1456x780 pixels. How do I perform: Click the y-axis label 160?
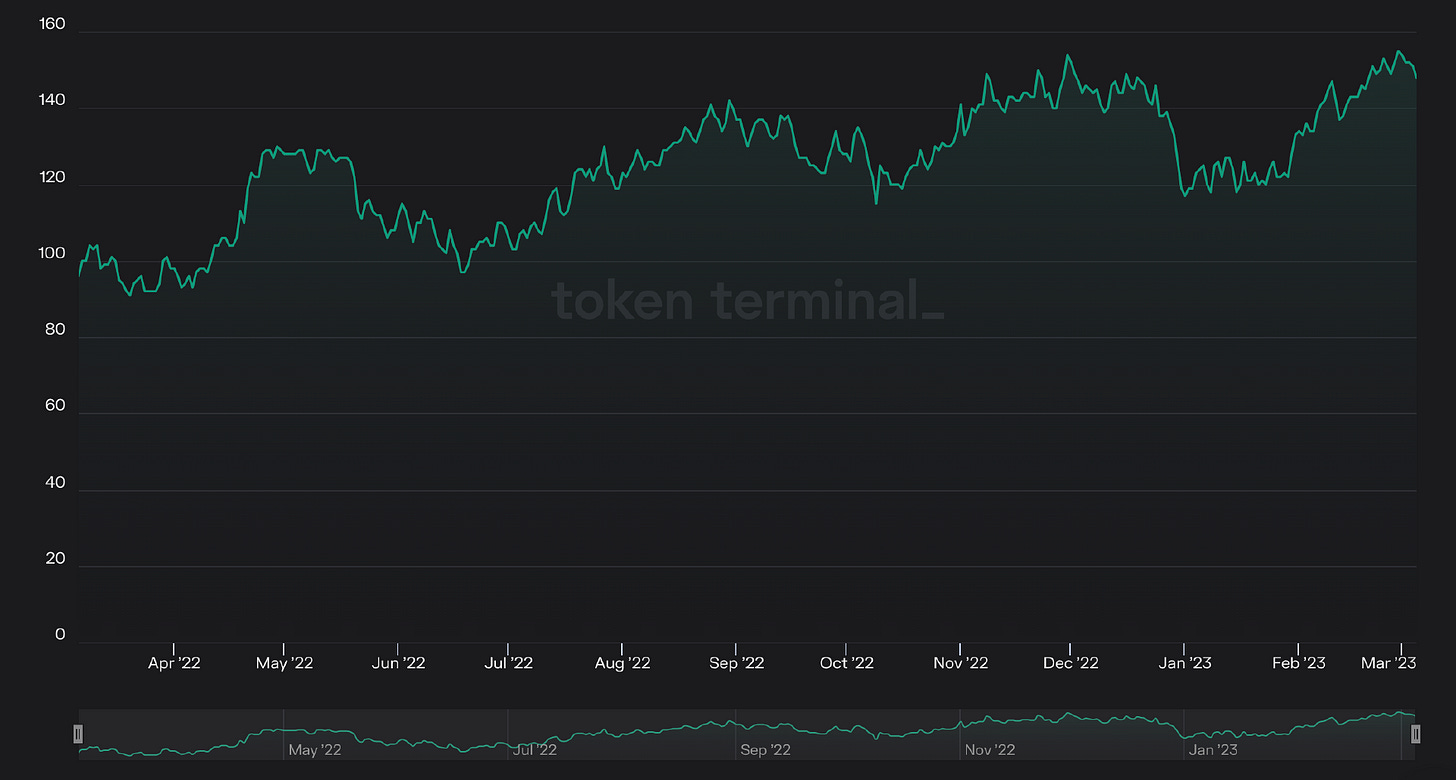tap(53, 24)
